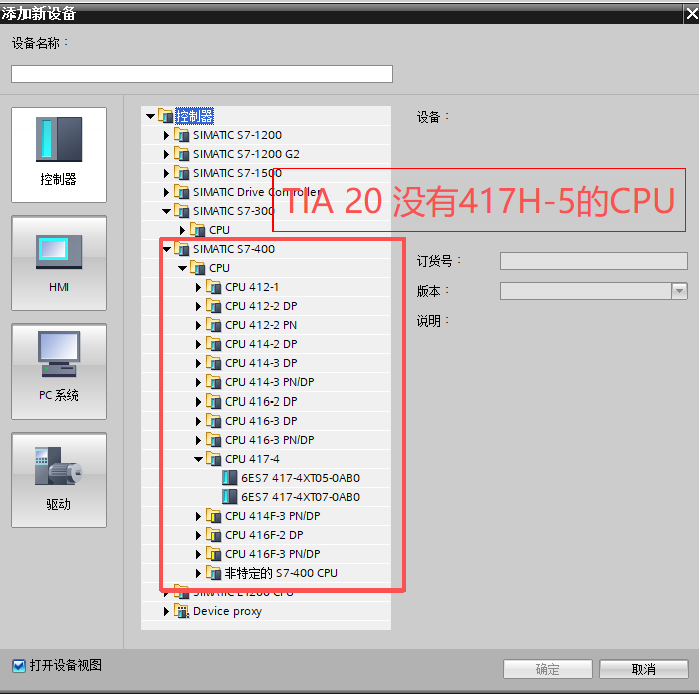This screenshot has width=699, height=694.
Task: Select the HMI device category icon
Action: tap(59, 263)
